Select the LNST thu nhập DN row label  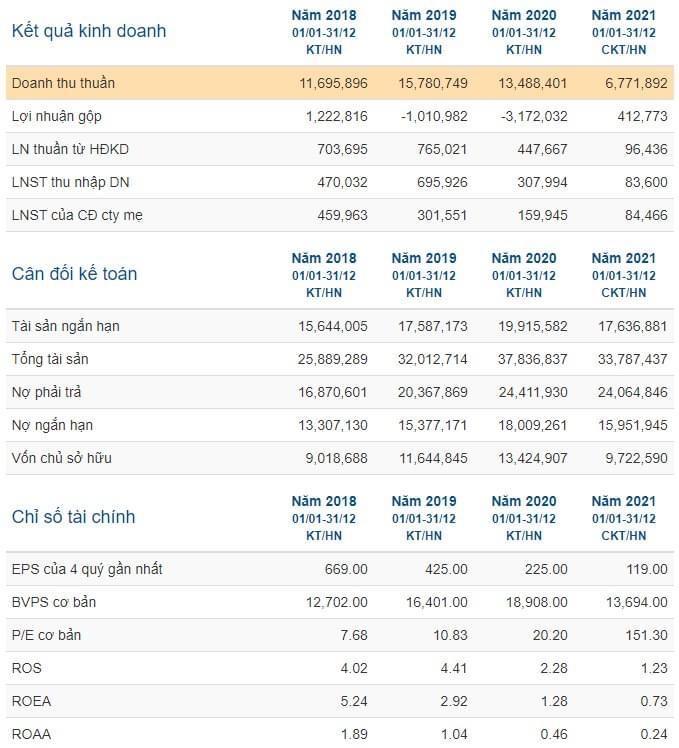pyautogui.click(x=73, y=182)
